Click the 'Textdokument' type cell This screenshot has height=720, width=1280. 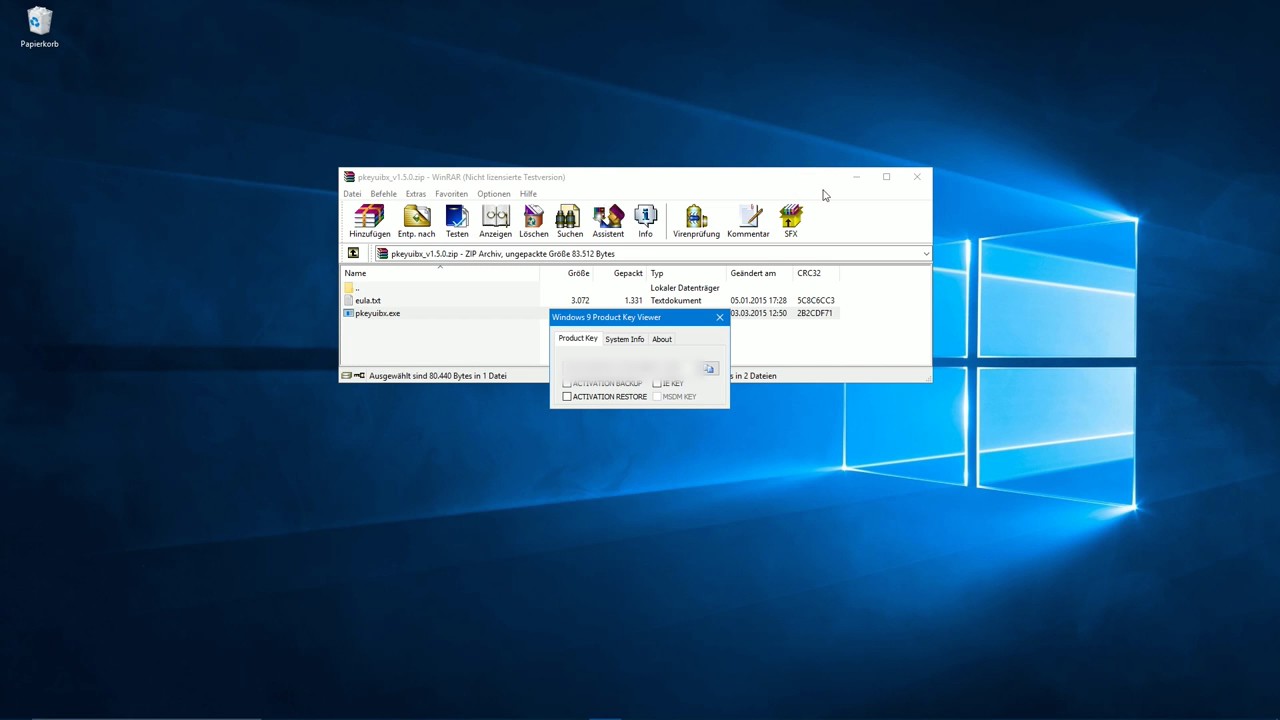click(x=676, y=300)
